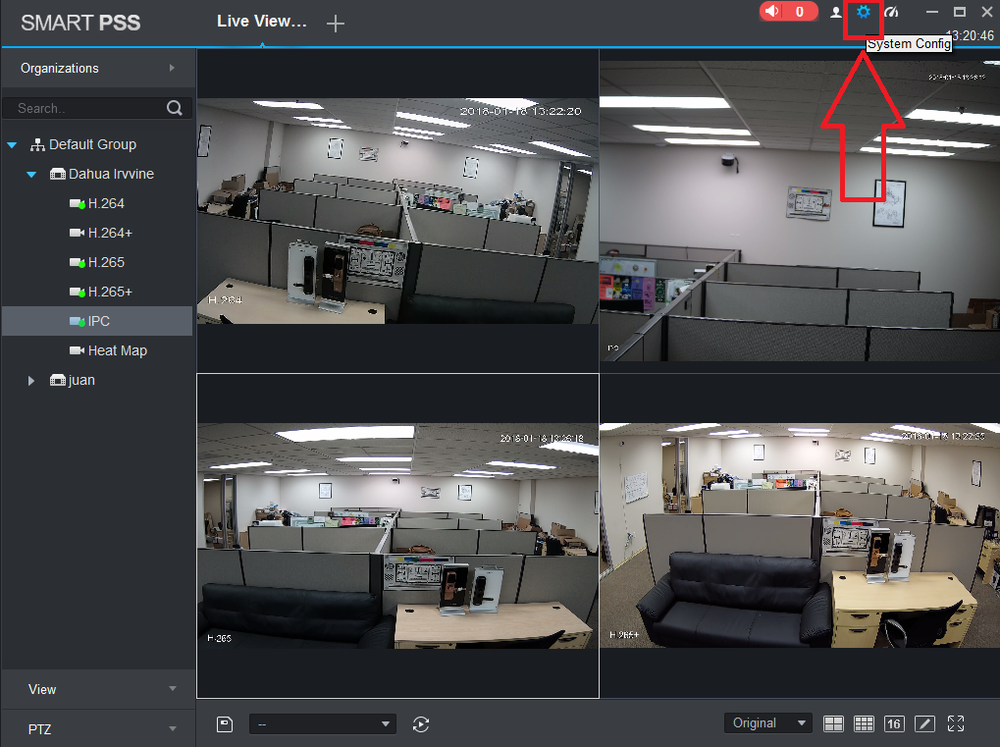Switch to four-split layout icon

[833, 723]
